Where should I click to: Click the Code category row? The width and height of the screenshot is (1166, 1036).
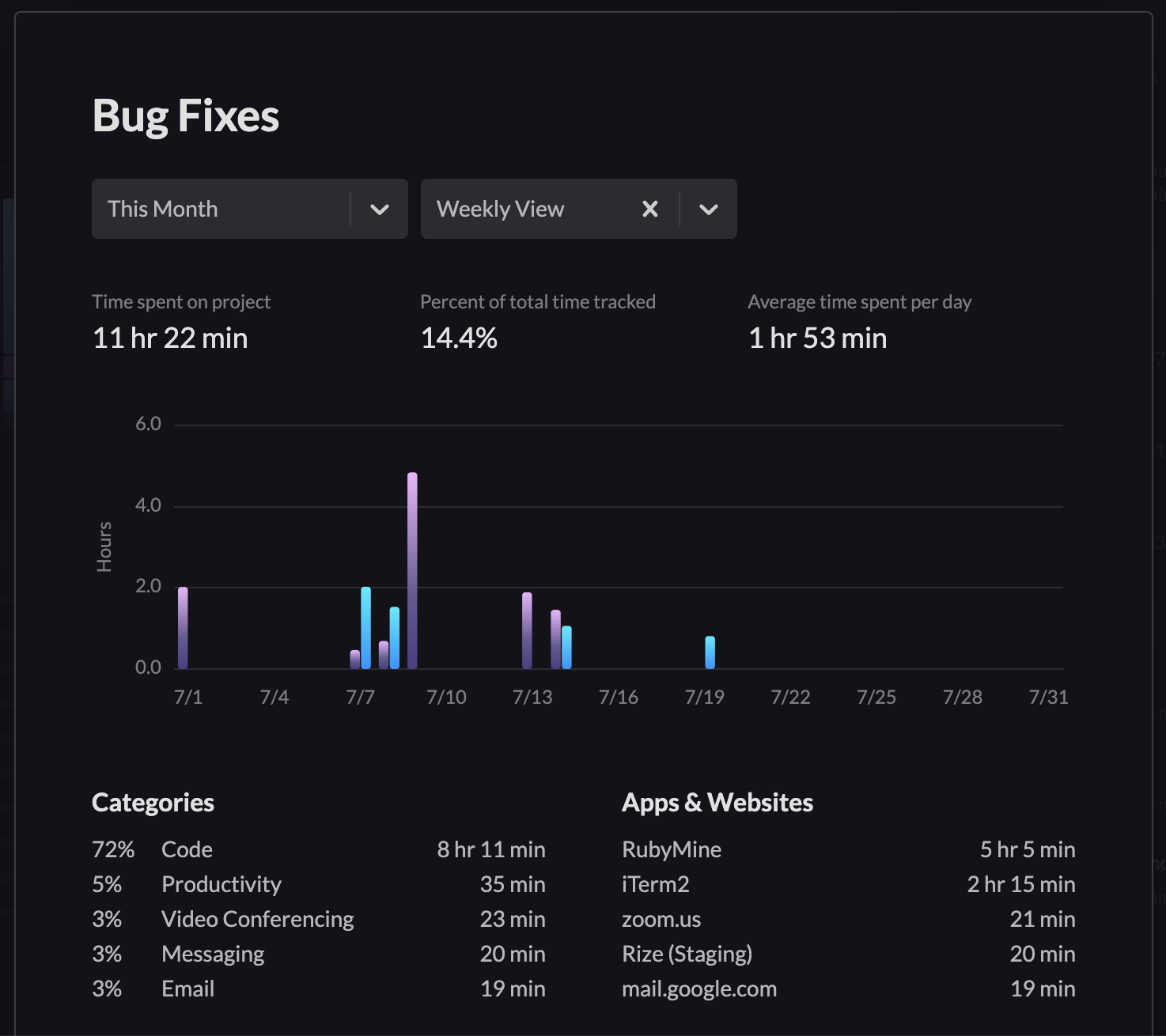pyautogui.click(x=187, y=849)
